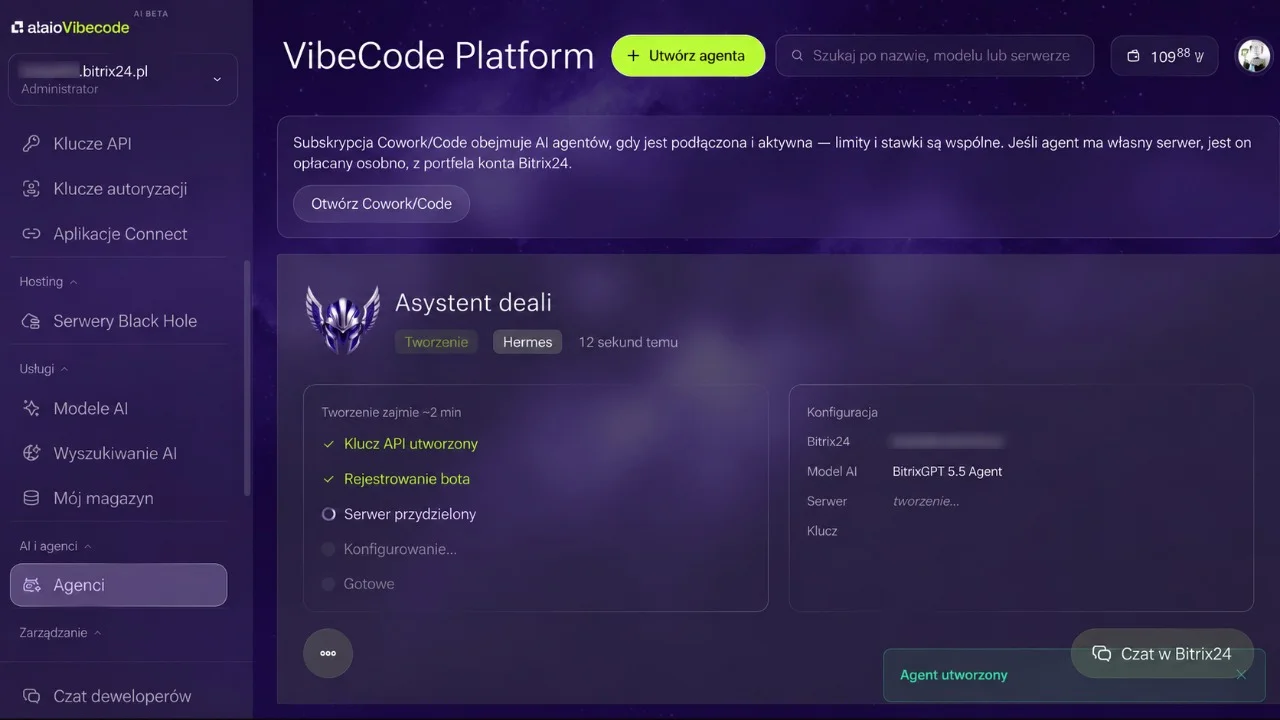Viewport: 1280px width, 720px height.
Task: Collapse the Hosting section
Action: pyautogui.click(x=48, y=282)
